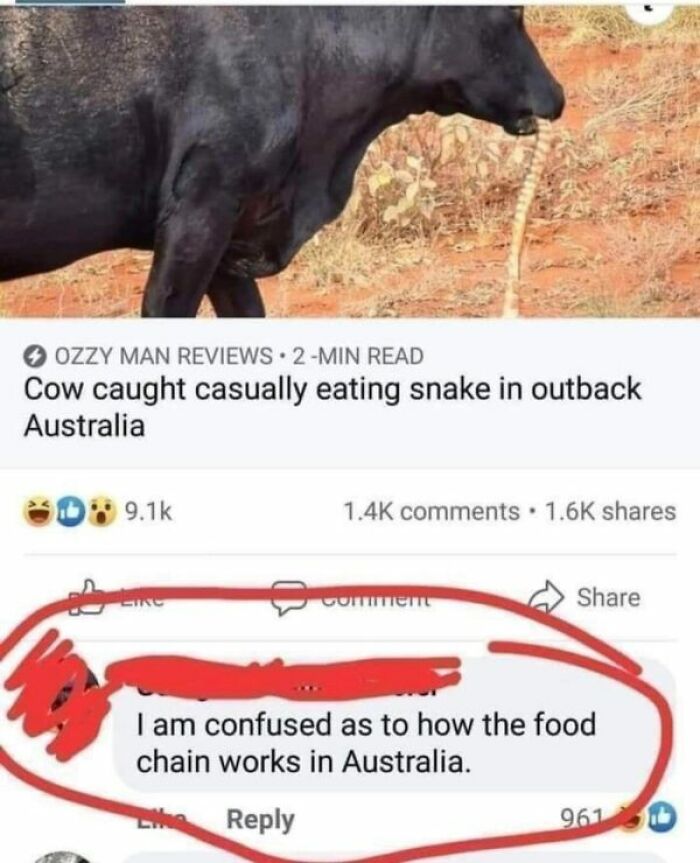Click the OZZY MAN REVIEWS source label
This screenshot has height=863, width=700.
tap(163, 356)
